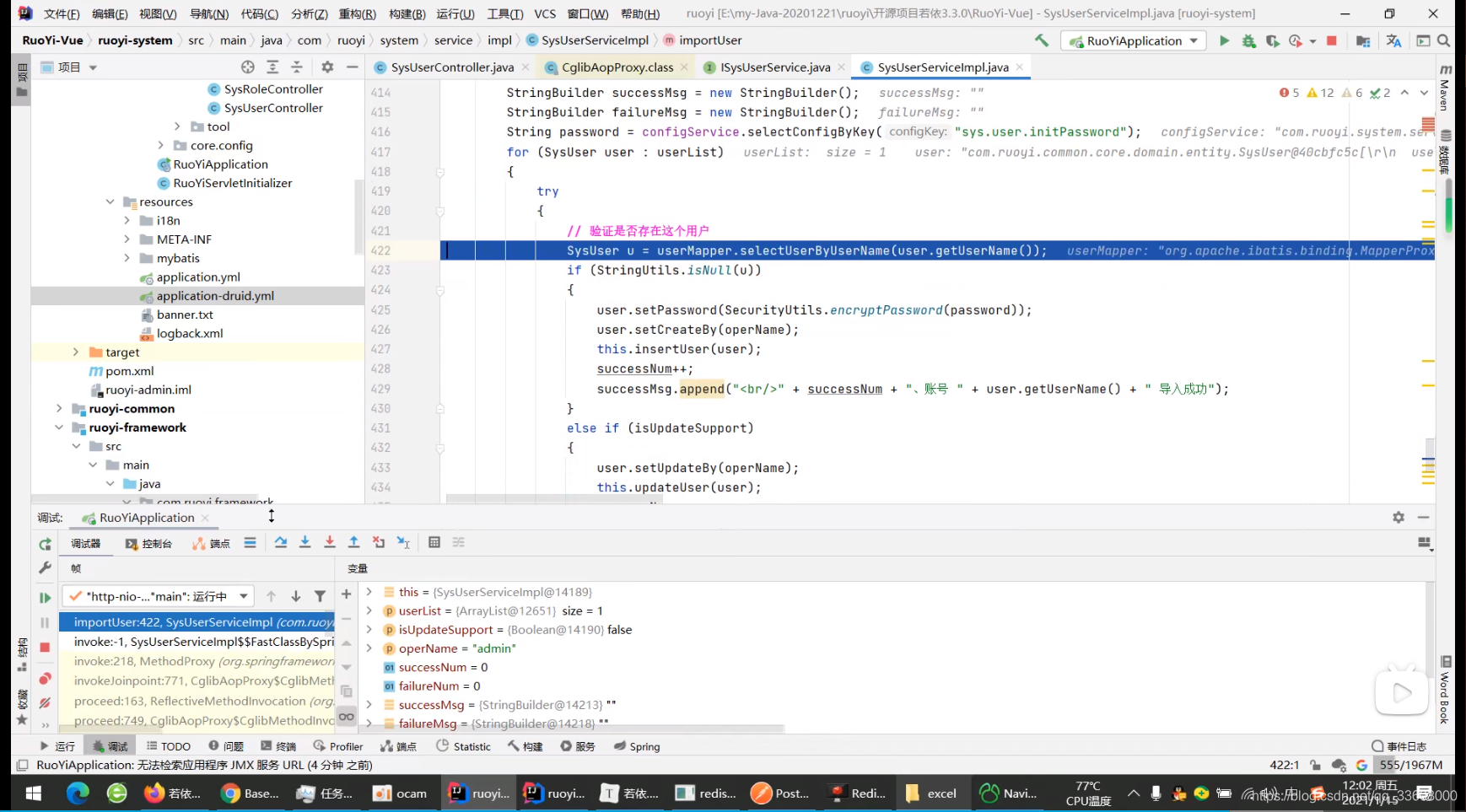
Task: Open Microsoft Edge from taskbar
Action: [x=78, y=793]
